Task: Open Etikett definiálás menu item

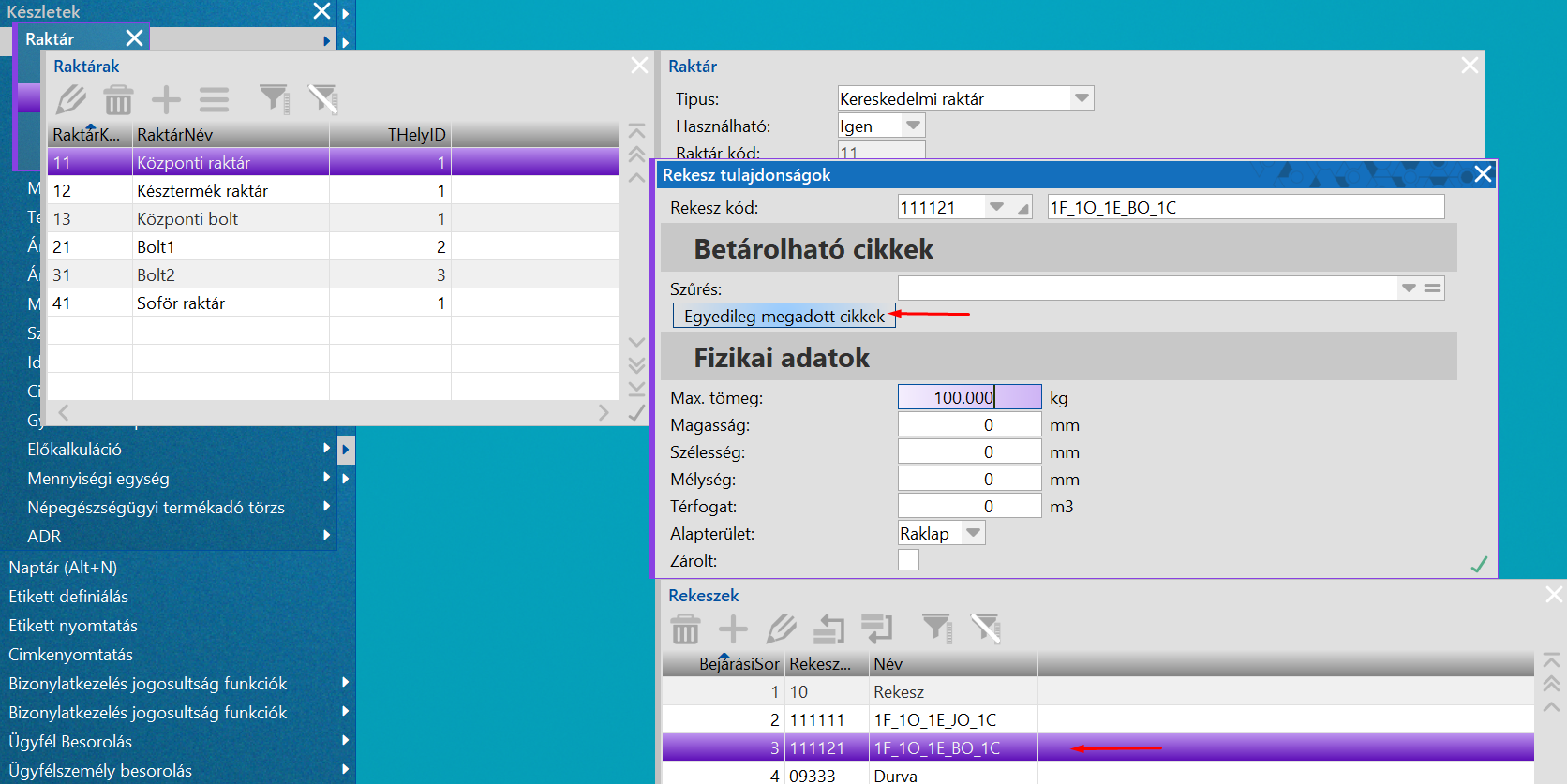Action: coord(68,597)
